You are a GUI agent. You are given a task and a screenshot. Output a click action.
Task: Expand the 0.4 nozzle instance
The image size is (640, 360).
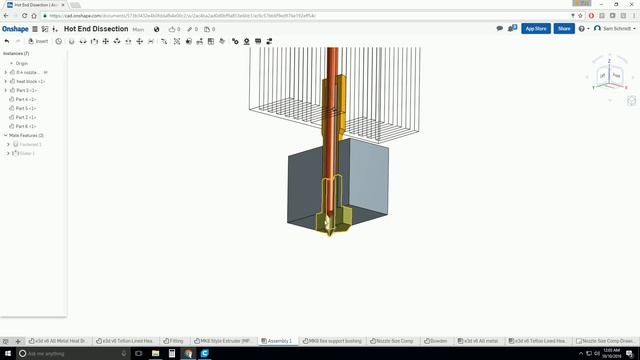pyautogui.click(x=6, y=72)
